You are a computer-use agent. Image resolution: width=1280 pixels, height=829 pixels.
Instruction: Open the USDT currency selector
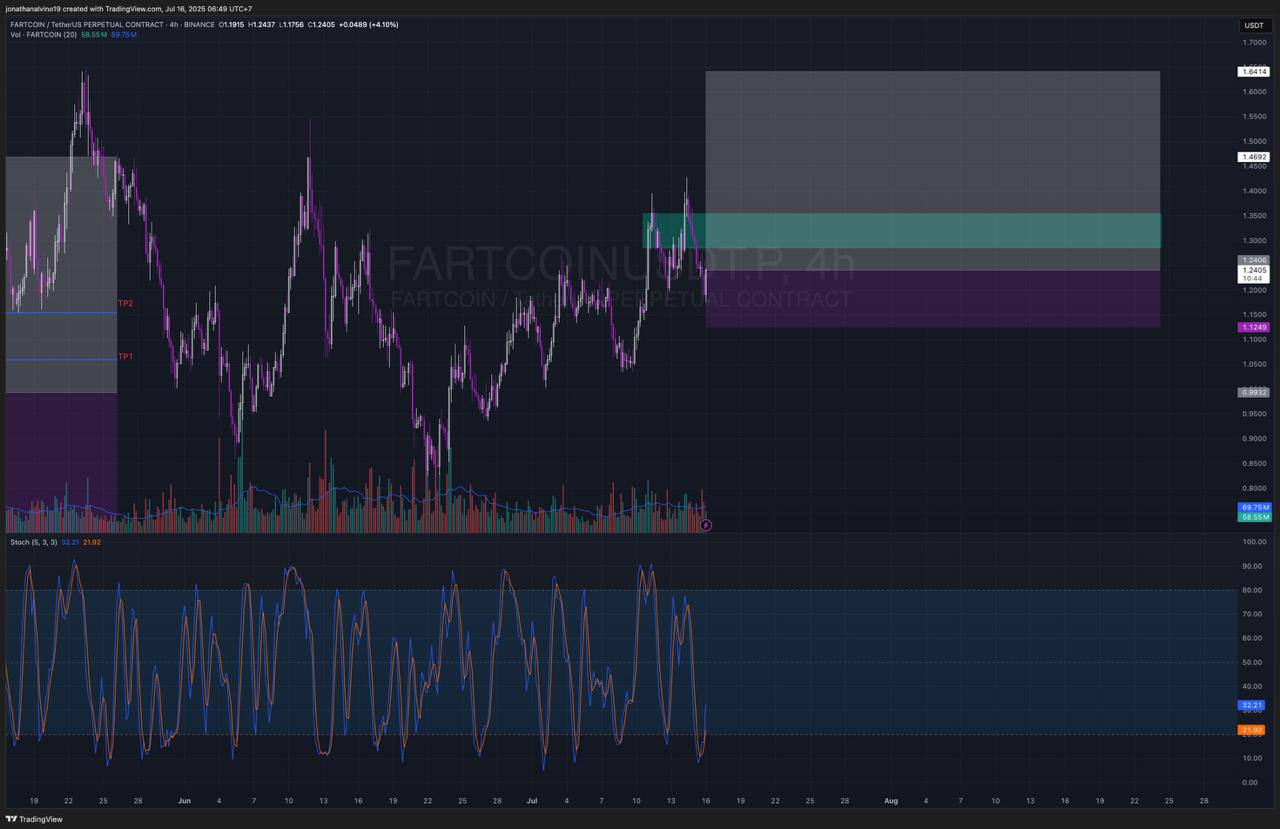coord(1253,25)
